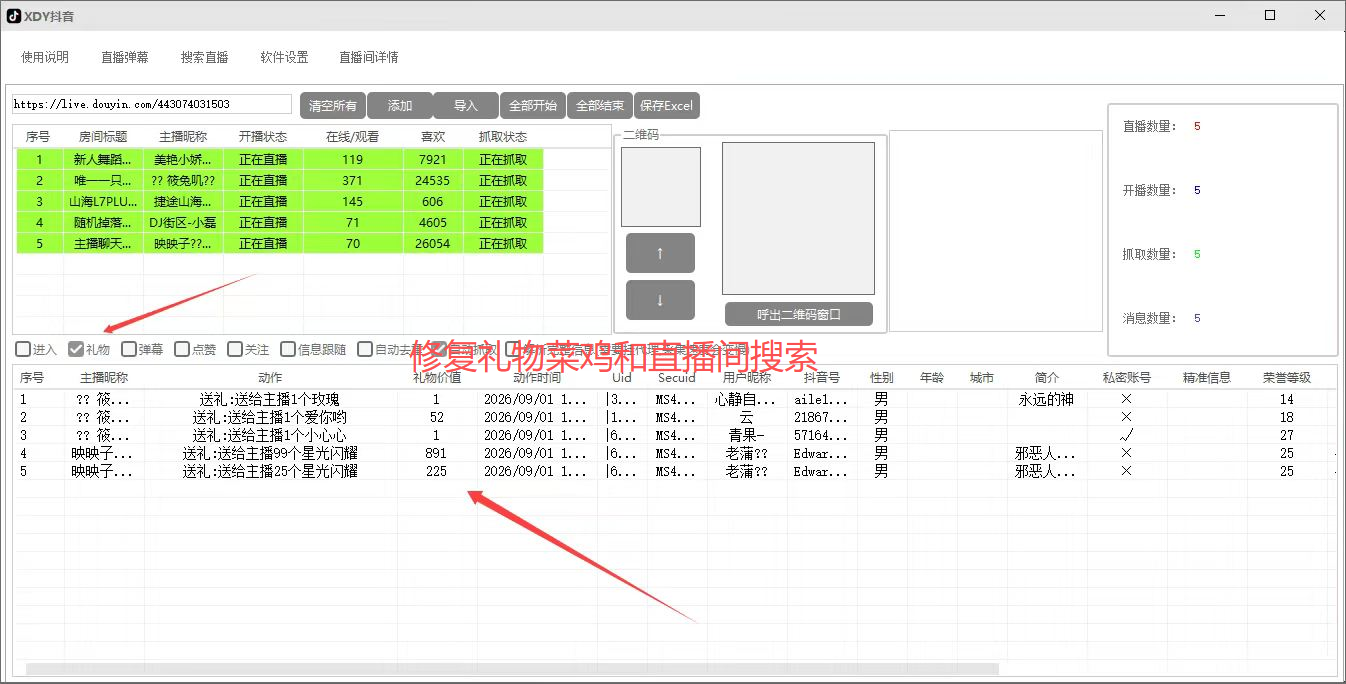Select gift row 送礼:送给主播99个星光闪耀

pyautogui.click(x=676, y=453)
